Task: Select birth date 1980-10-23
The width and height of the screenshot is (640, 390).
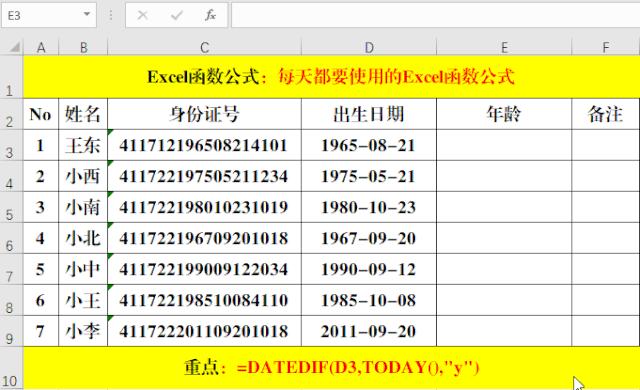Action: point(369,207)
